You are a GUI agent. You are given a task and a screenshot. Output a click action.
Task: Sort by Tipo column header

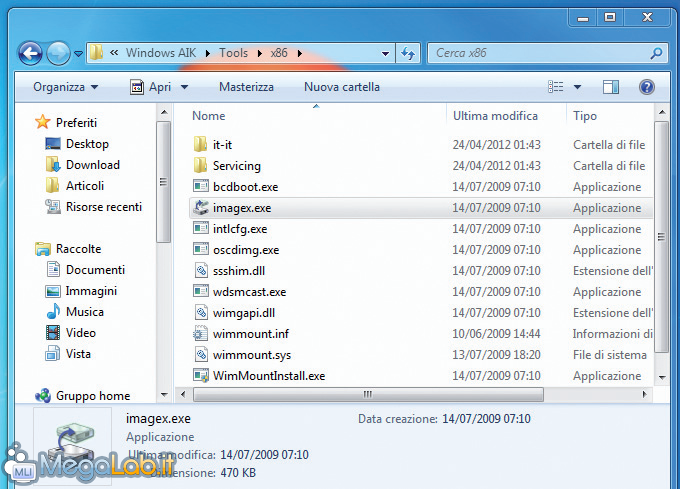coord(585,116)
